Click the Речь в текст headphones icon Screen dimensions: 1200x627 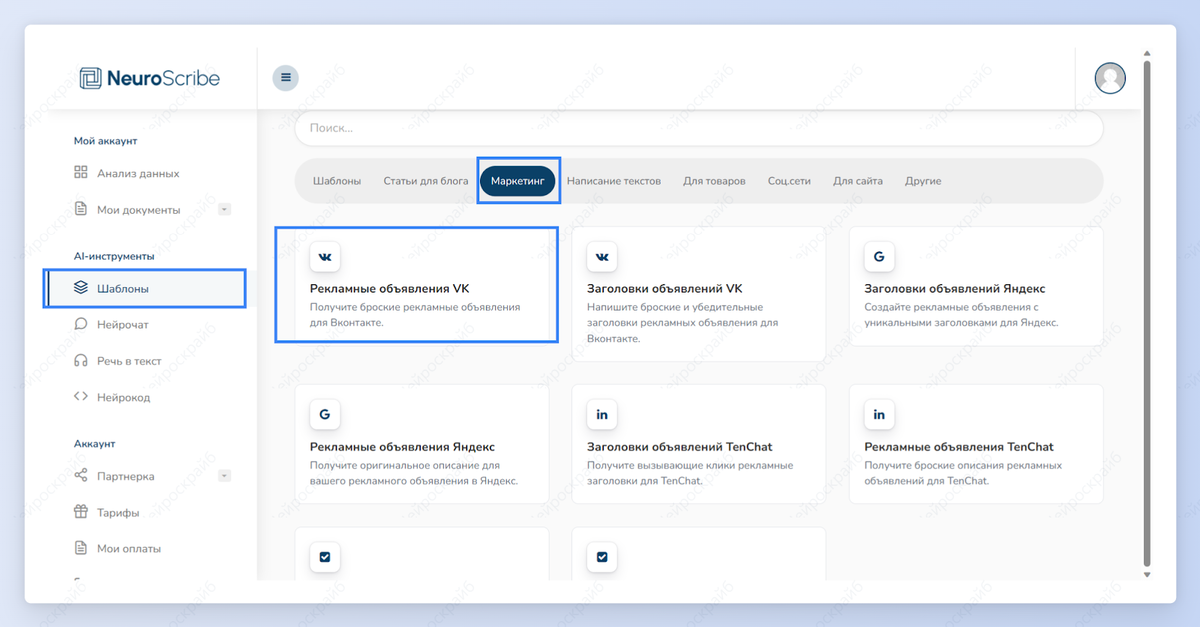click(81, 360)
